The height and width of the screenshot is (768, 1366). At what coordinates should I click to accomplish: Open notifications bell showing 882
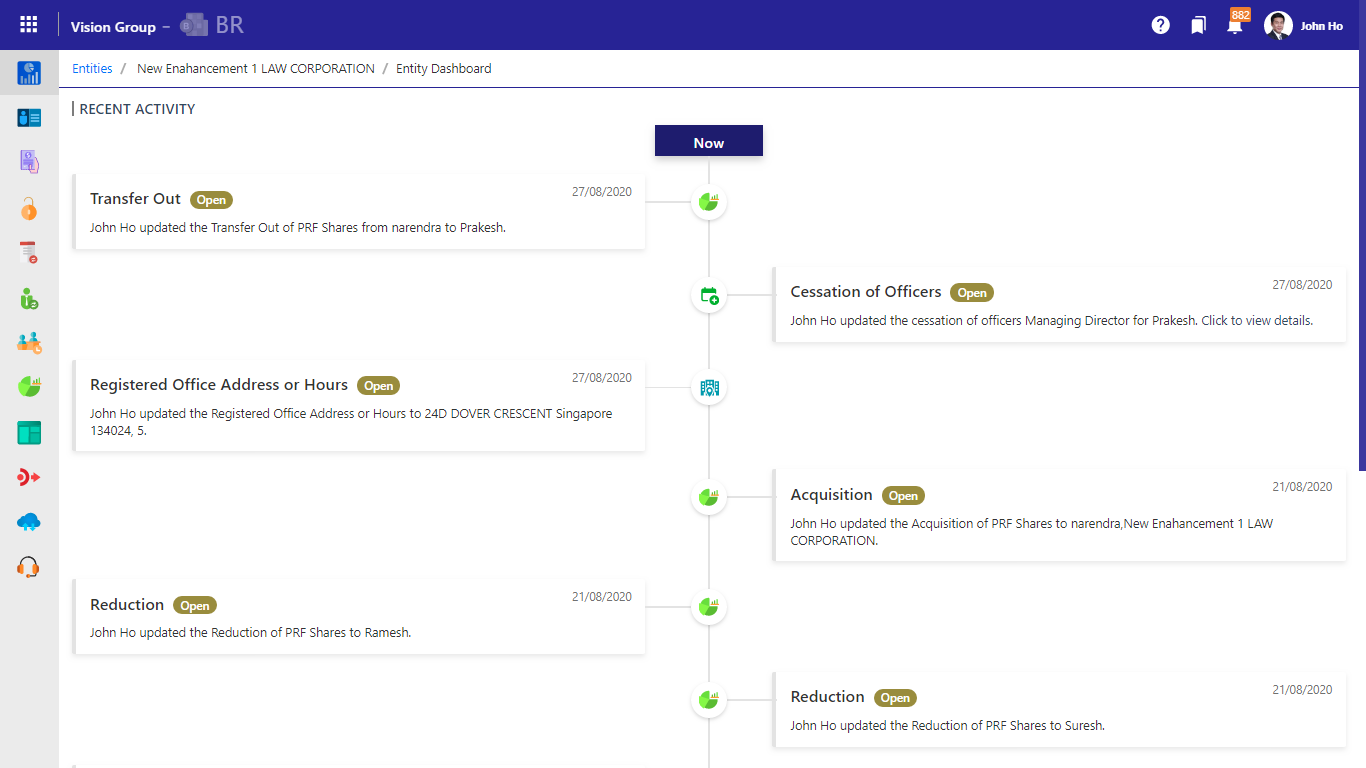[1236, 24]
